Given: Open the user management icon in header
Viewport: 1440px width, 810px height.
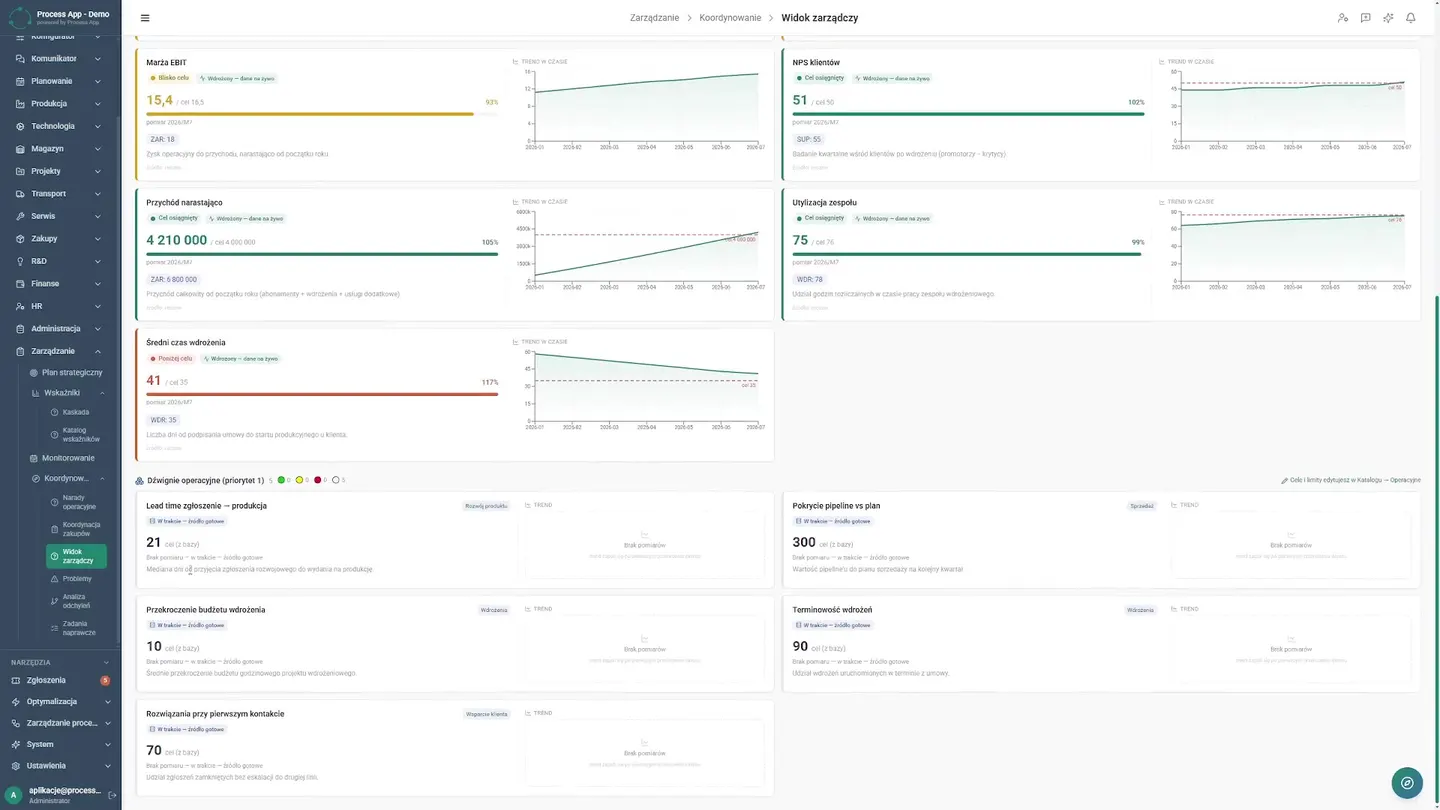Looking at the screenshot, I should click(x=1343, y=18).
